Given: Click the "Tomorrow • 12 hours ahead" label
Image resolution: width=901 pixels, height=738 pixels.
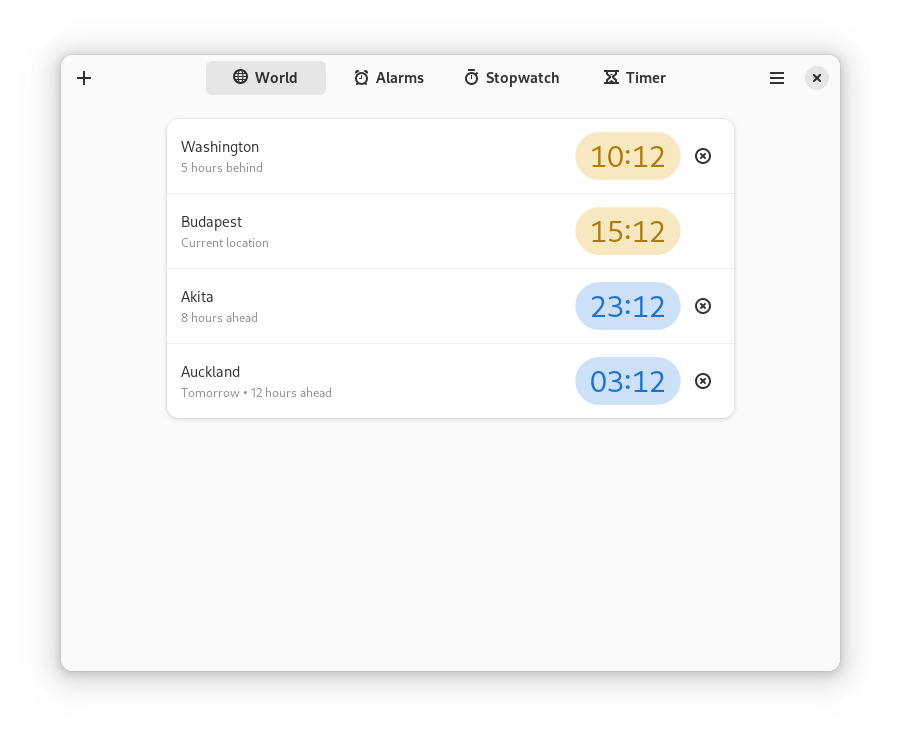Looking at the screenshot, I should (256, 393).
